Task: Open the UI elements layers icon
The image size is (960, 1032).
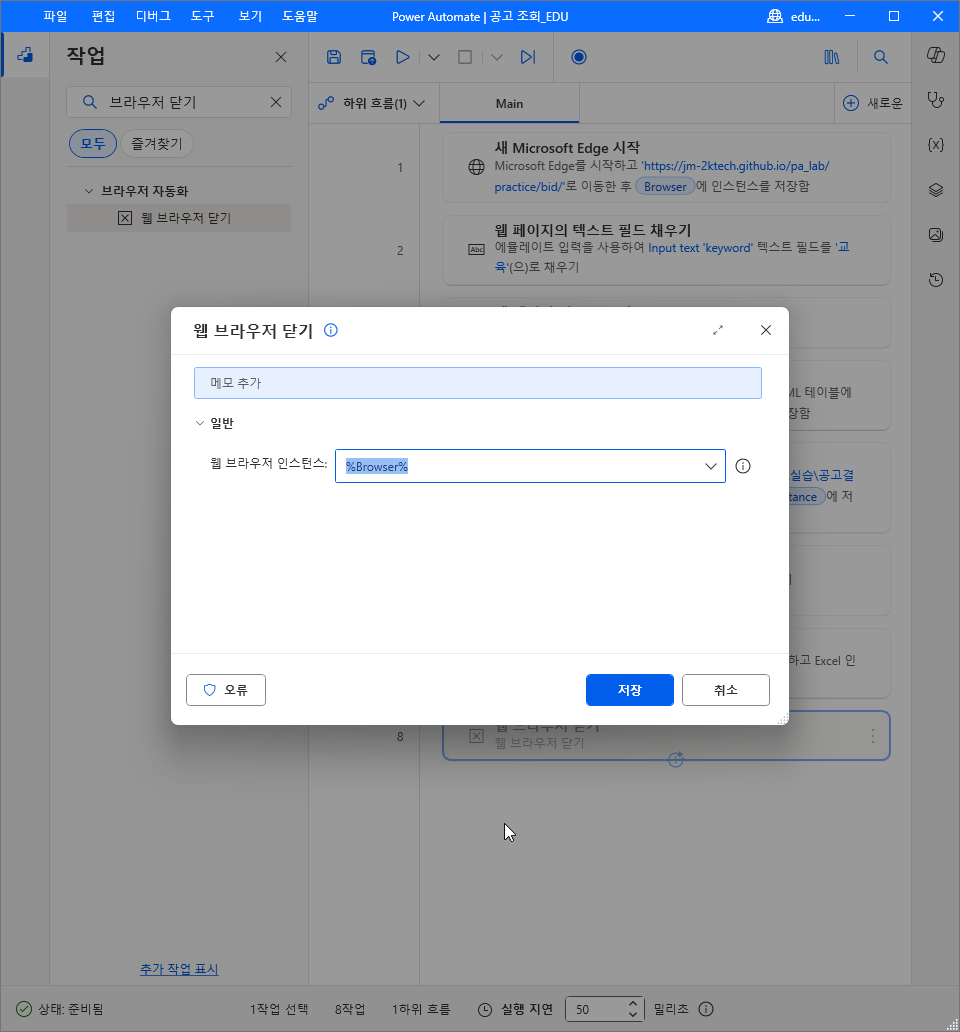Action: click(x=936, y=190)
